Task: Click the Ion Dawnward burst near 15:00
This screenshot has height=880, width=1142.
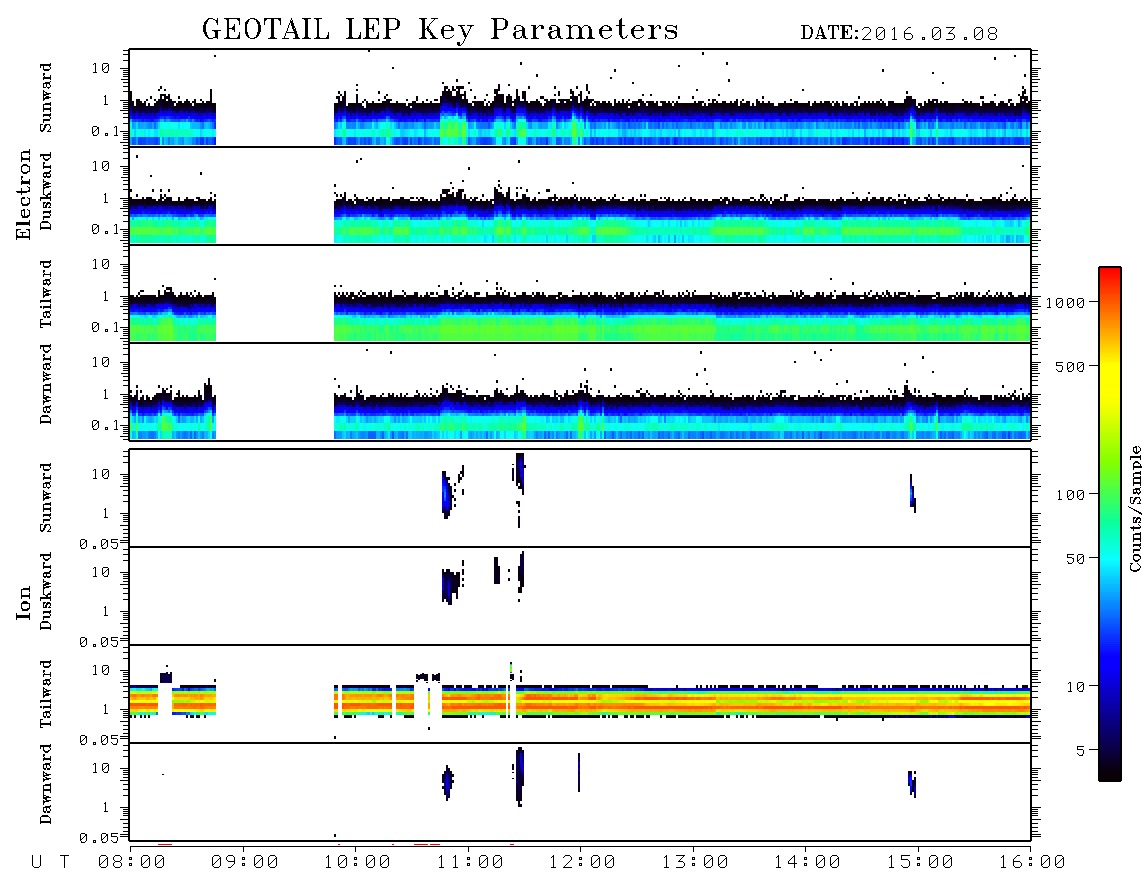Action: (x=912, y=783)
